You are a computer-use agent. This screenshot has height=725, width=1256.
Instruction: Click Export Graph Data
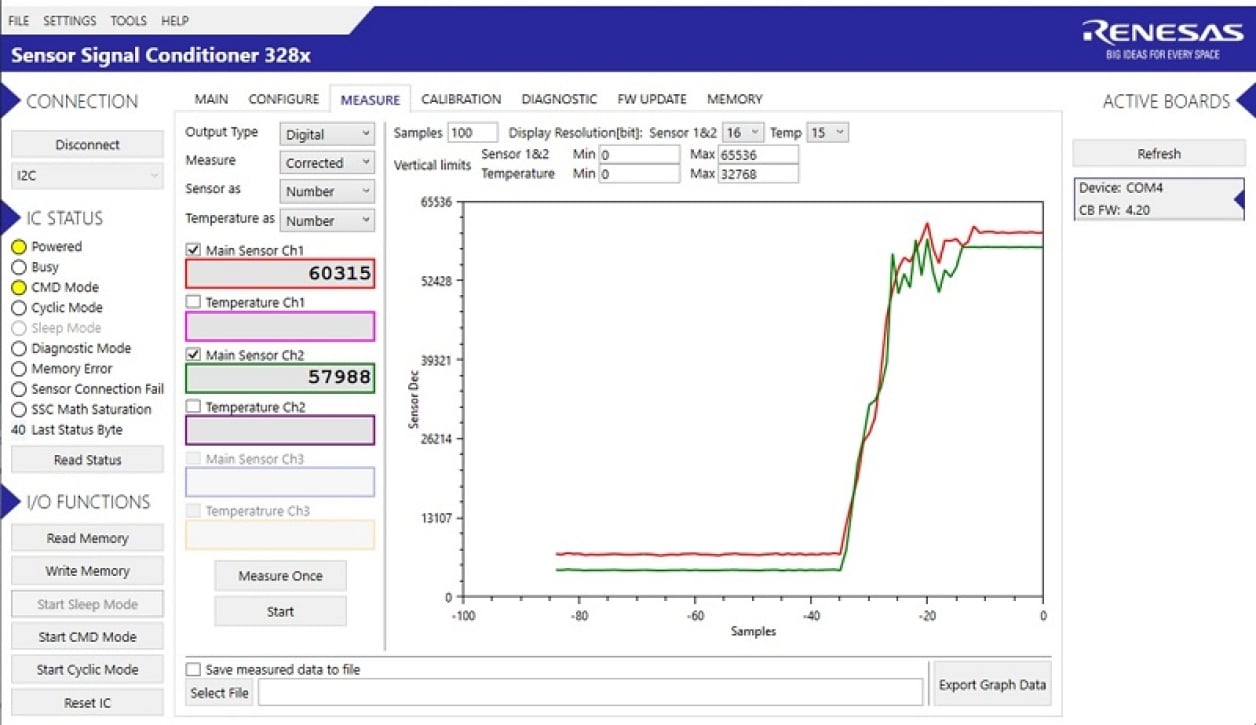point(992,684)
